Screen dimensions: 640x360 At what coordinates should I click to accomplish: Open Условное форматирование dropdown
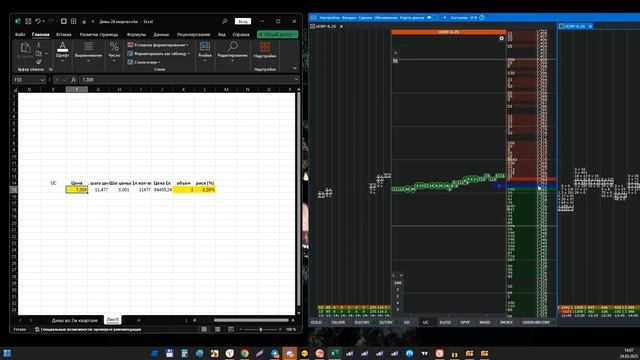pos(158,45)
